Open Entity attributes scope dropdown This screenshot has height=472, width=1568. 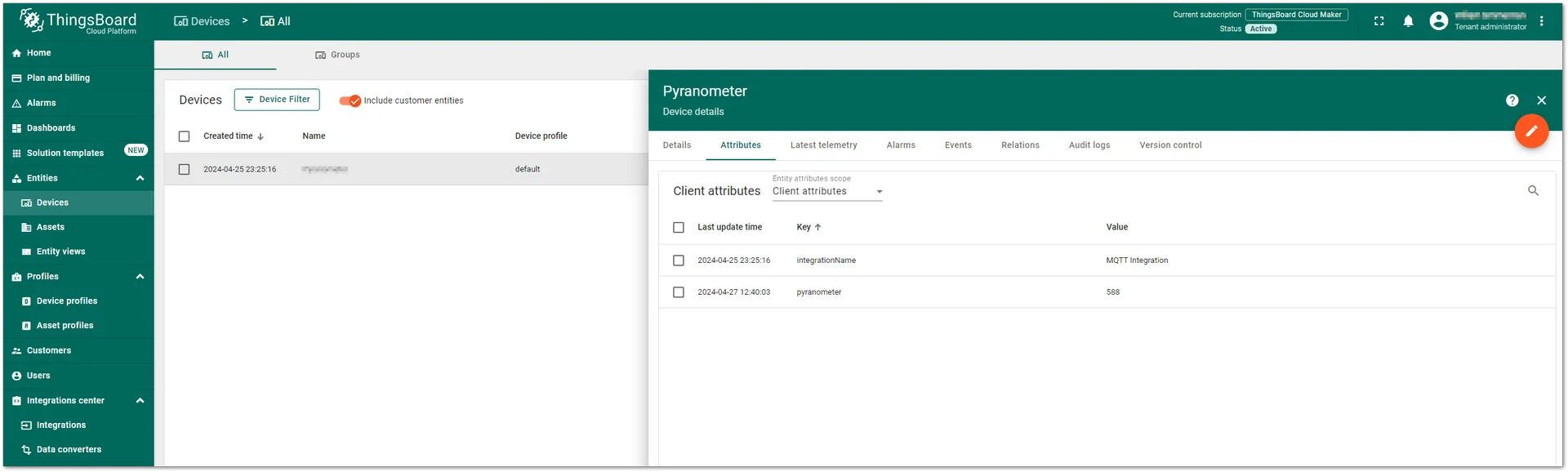pos(827,191)
